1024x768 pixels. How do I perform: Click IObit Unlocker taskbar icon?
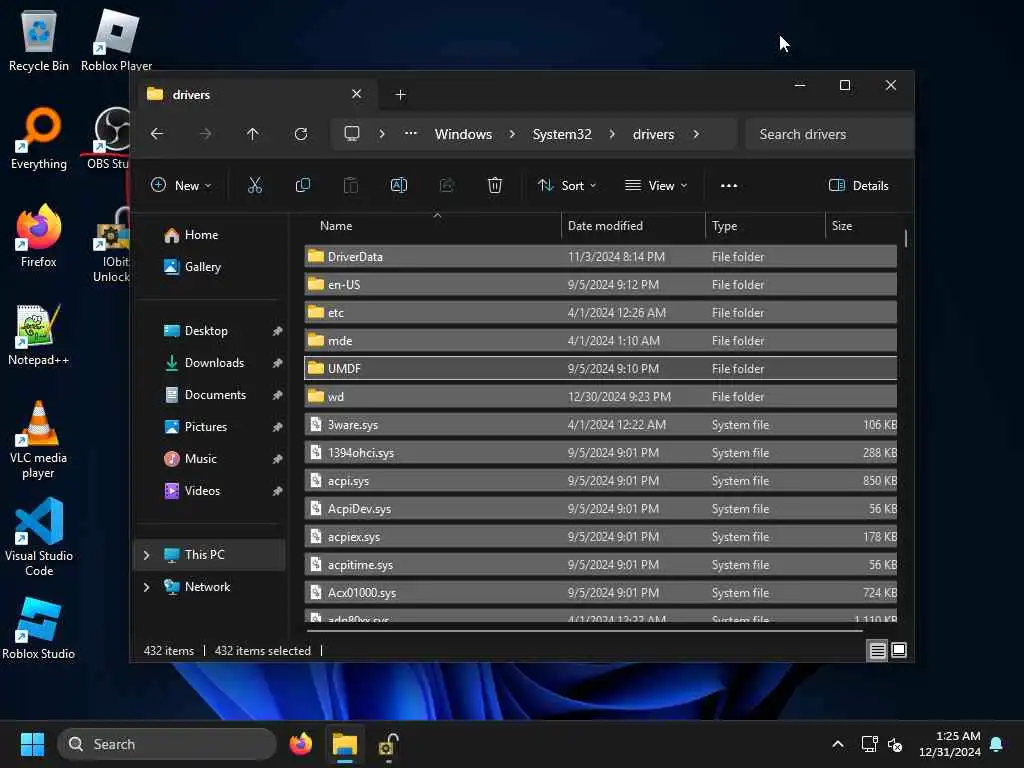[389, 744]
